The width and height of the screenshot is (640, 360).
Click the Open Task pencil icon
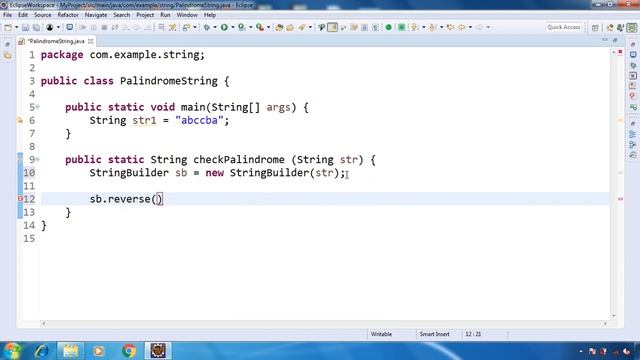[x=302, y=27]
